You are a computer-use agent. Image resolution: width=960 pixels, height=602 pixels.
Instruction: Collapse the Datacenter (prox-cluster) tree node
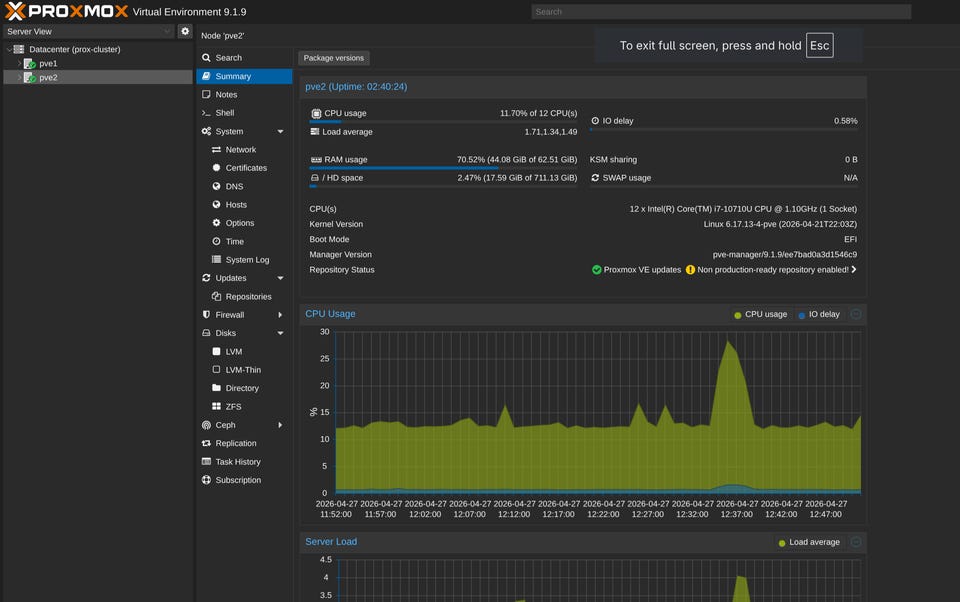(x=9, y=49)
